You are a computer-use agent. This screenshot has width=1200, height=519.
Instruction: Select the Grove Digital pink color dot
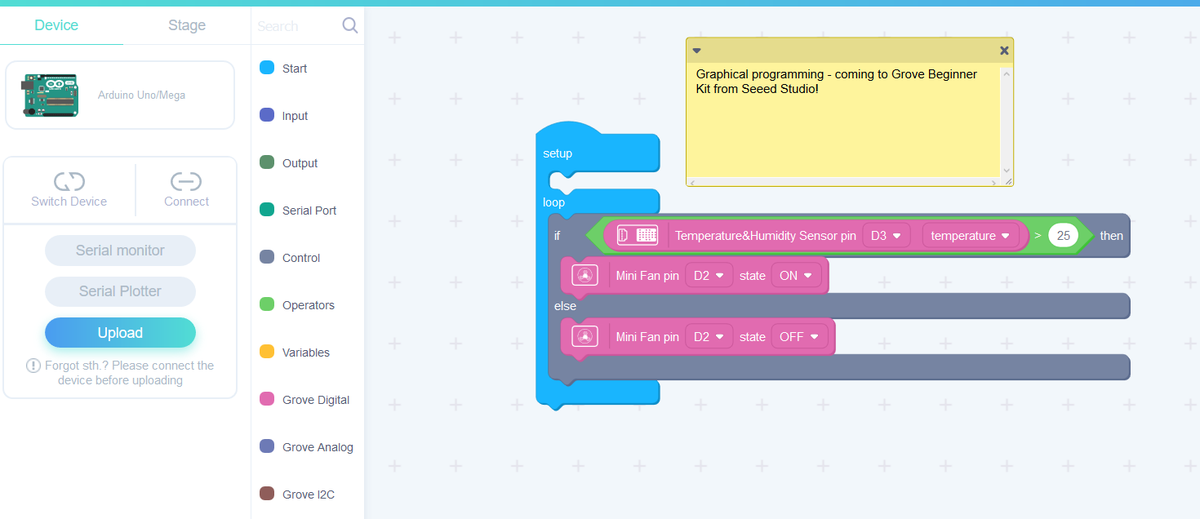(x=267, y=399)
